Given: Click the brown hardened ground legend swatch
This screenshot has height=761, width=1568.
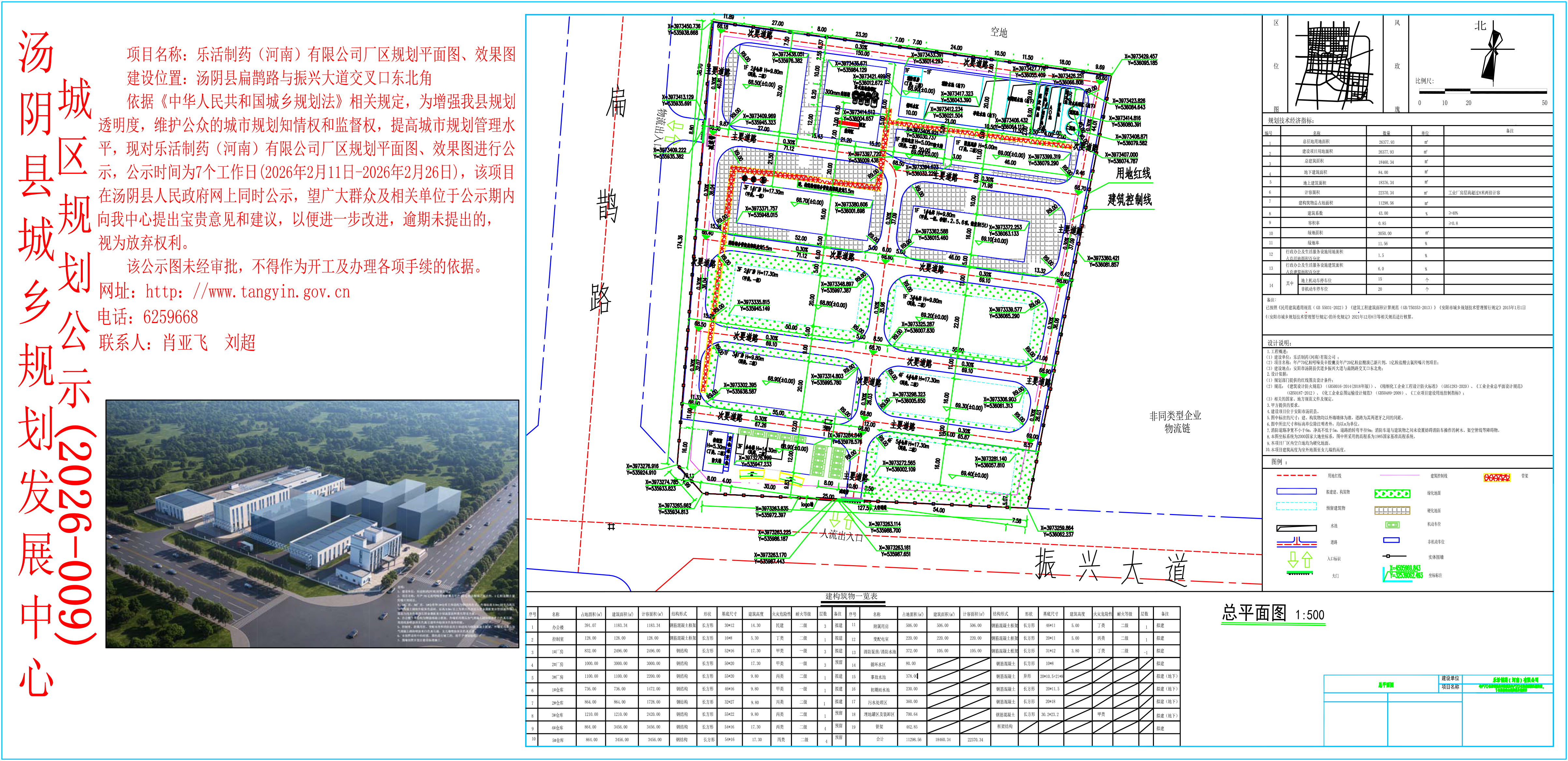Looking at the screenshot, I should pyautogui.click(x=1392, y=510).
